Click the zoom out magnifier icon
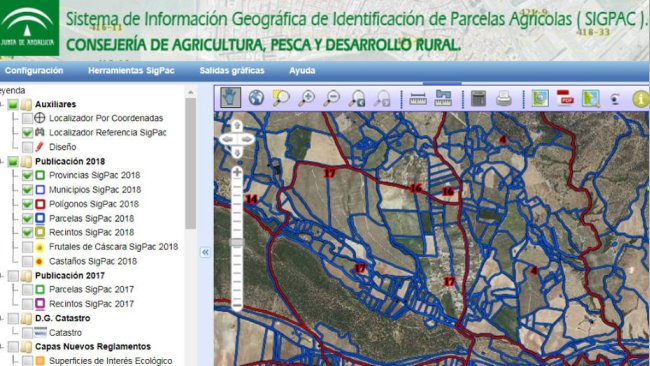Viewport: 650px width, 366px height. point(332,98)
